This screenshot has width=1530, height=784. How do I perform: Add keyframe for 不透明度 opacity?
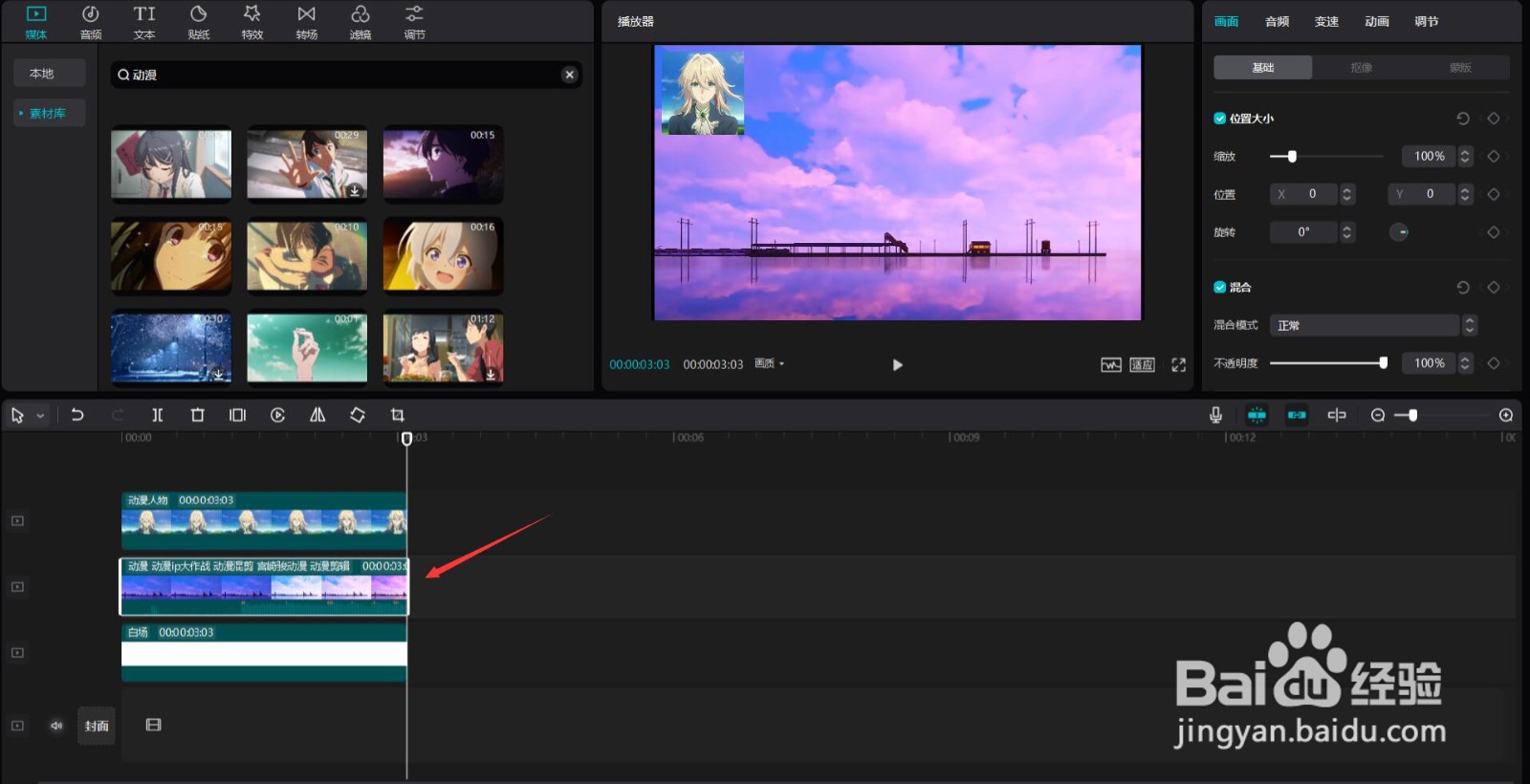point(1494,363)
